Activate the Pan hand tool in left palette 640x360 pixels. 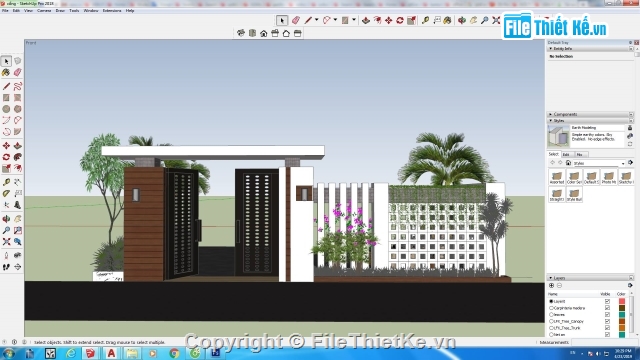[x=18, y=219]
